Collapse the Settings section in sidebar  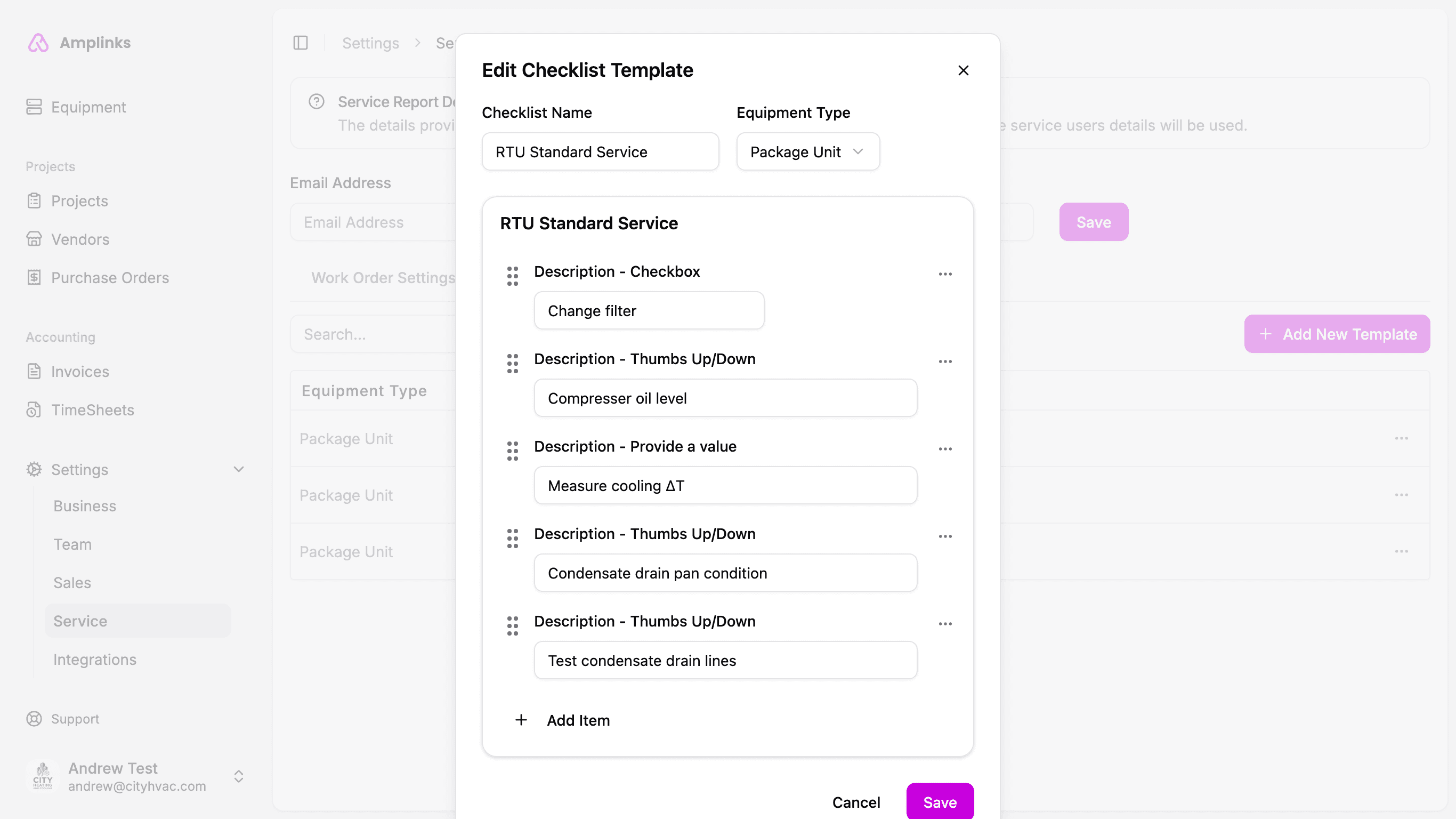coord(239,469)
